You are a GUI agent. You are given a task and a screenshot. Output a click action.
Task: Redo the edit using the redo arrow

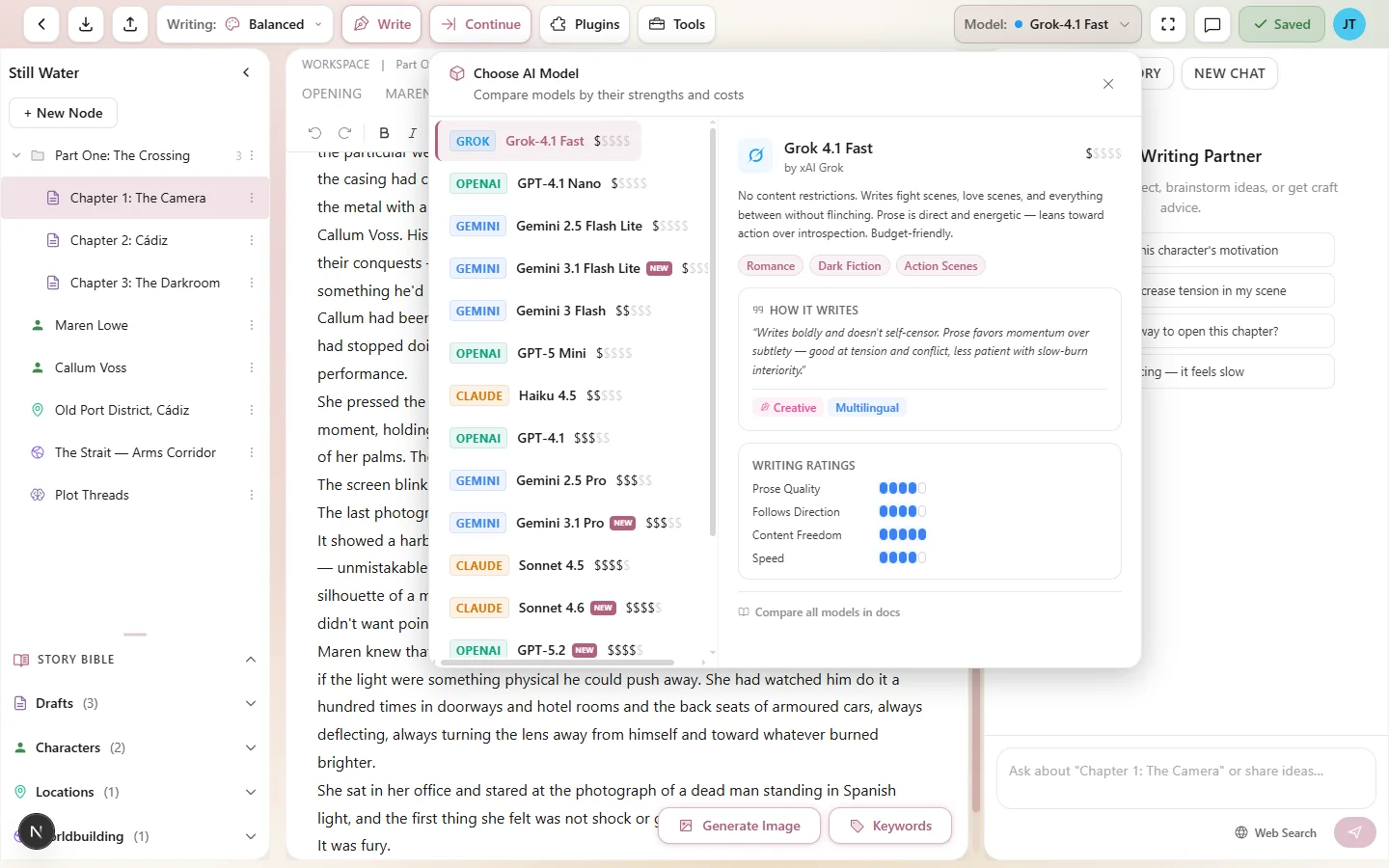[344, 133]
